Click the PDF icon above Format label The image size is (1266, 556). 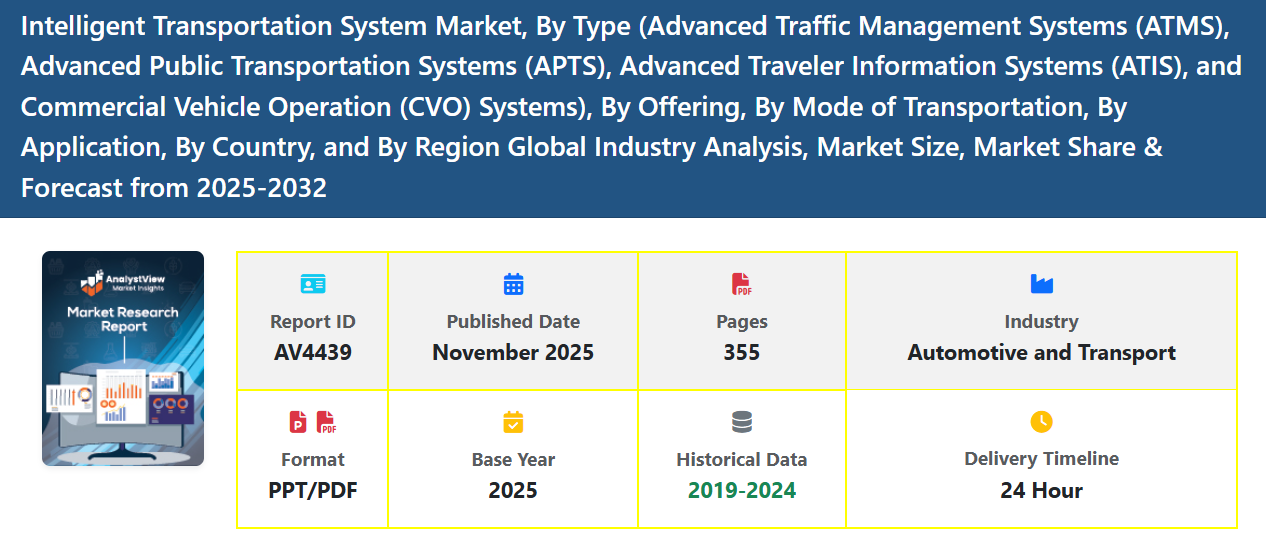(327, 422)
